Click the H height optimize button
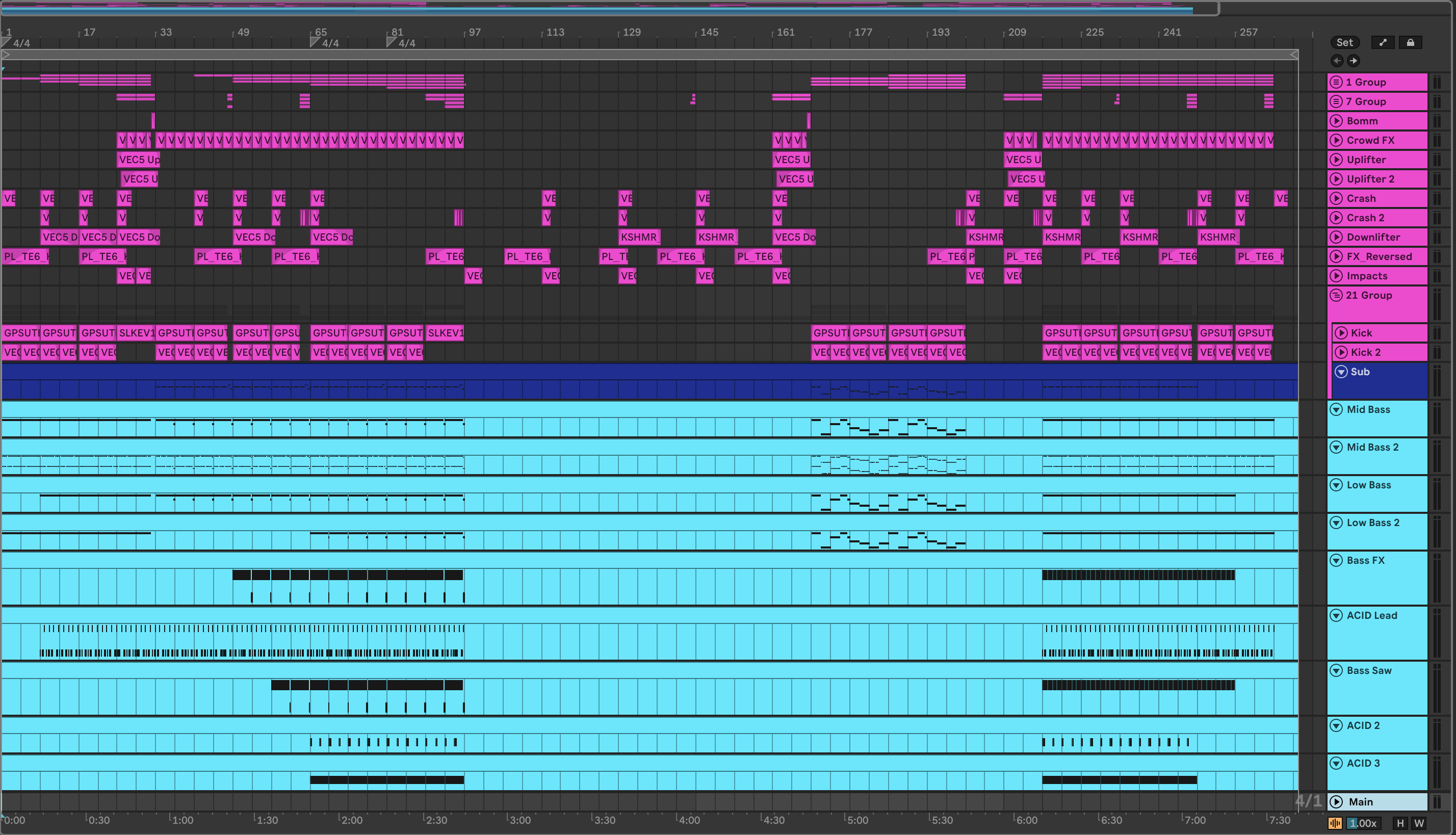This screenshot has width=1456, height=835. point(1400,823)
